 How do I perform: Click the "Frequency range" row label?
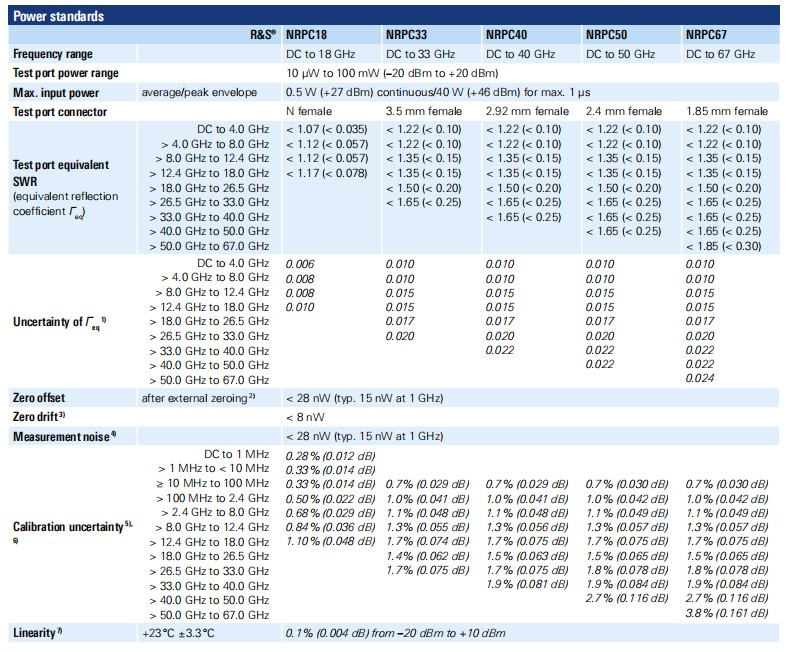tap(53, 54)
